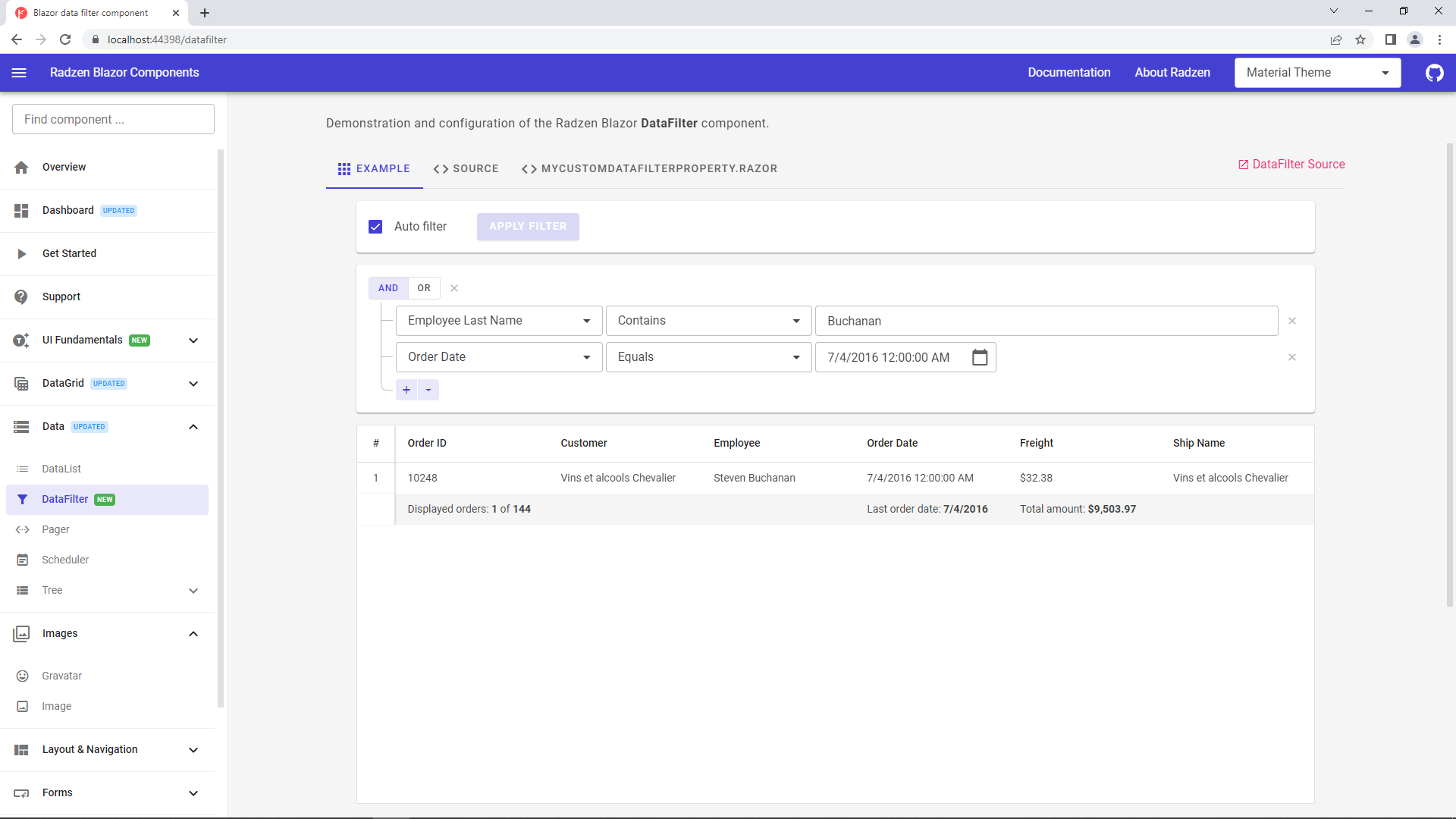Enable the Auto filter checkbox

pyautogui.click(x=375, y=226)
